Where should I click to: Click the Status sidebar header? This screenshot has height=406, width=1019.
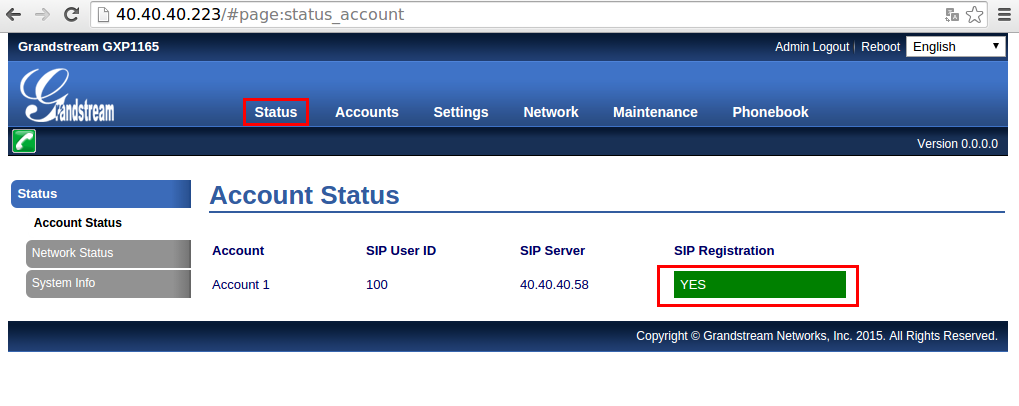point(101,194)
